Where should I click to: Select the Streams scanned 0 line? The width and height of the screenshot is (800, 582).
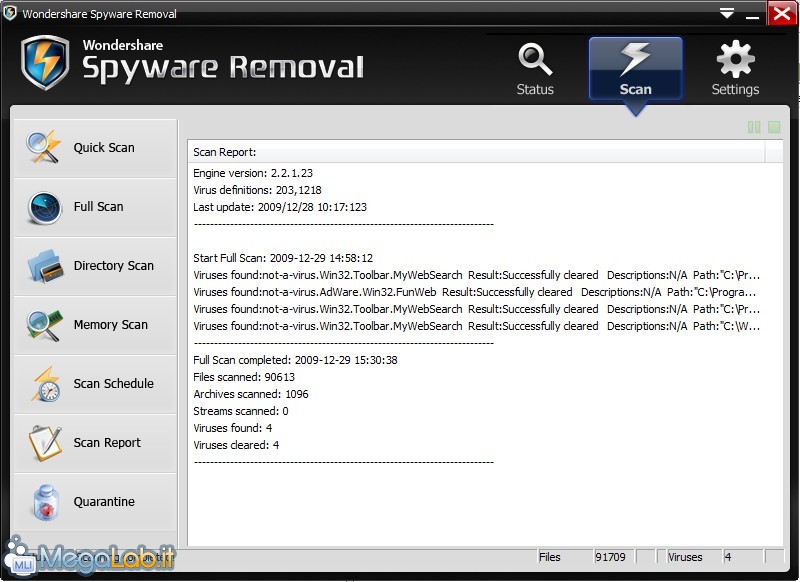coord(241,411)
